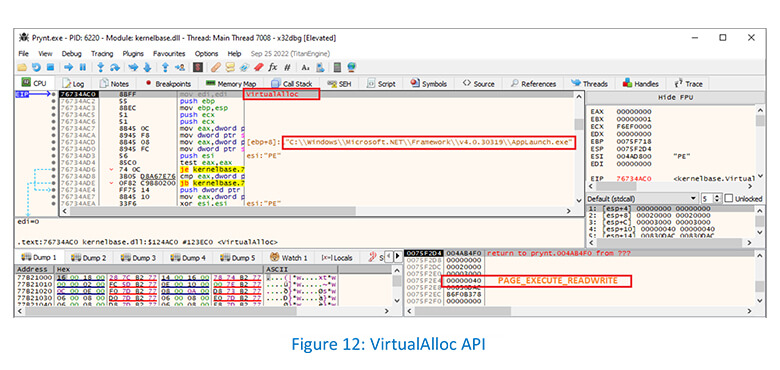780x370 pixels.
Task: Click the Step into icon
Action: 100,67
